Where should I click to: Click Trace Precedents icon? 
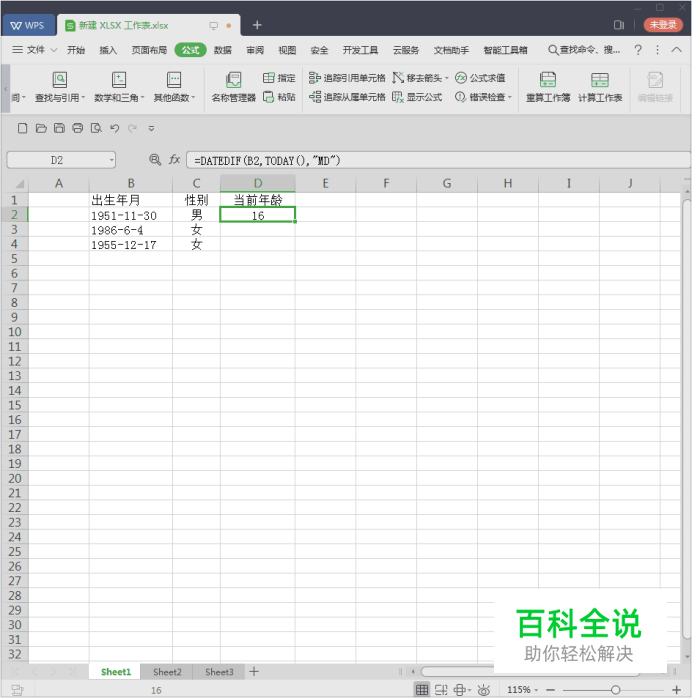(x=314, y=78)
